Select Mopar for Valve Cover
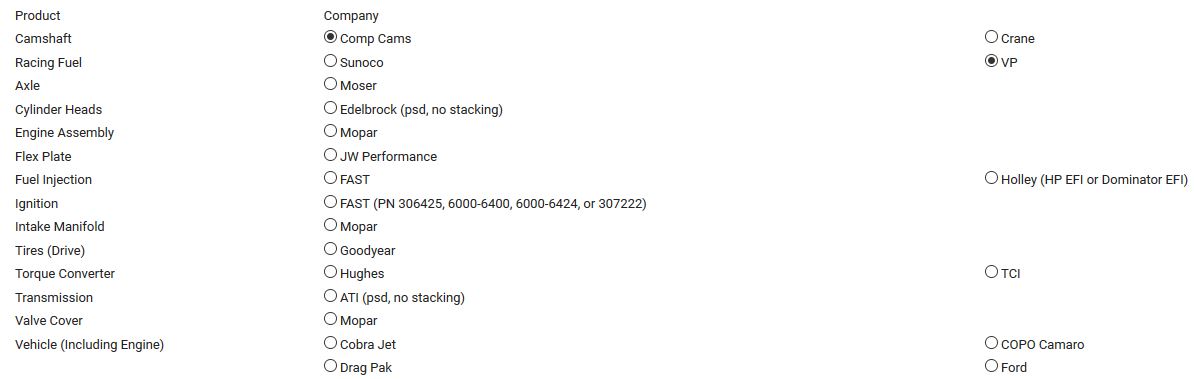The height and width of the screenshot is (379, 1194). pyautogui.click(x=330, y=318)
